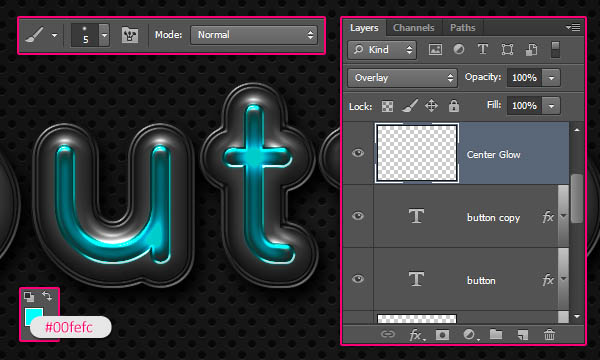
Task: Toggle the Brush panel icon
Action: tap(130, 35)
